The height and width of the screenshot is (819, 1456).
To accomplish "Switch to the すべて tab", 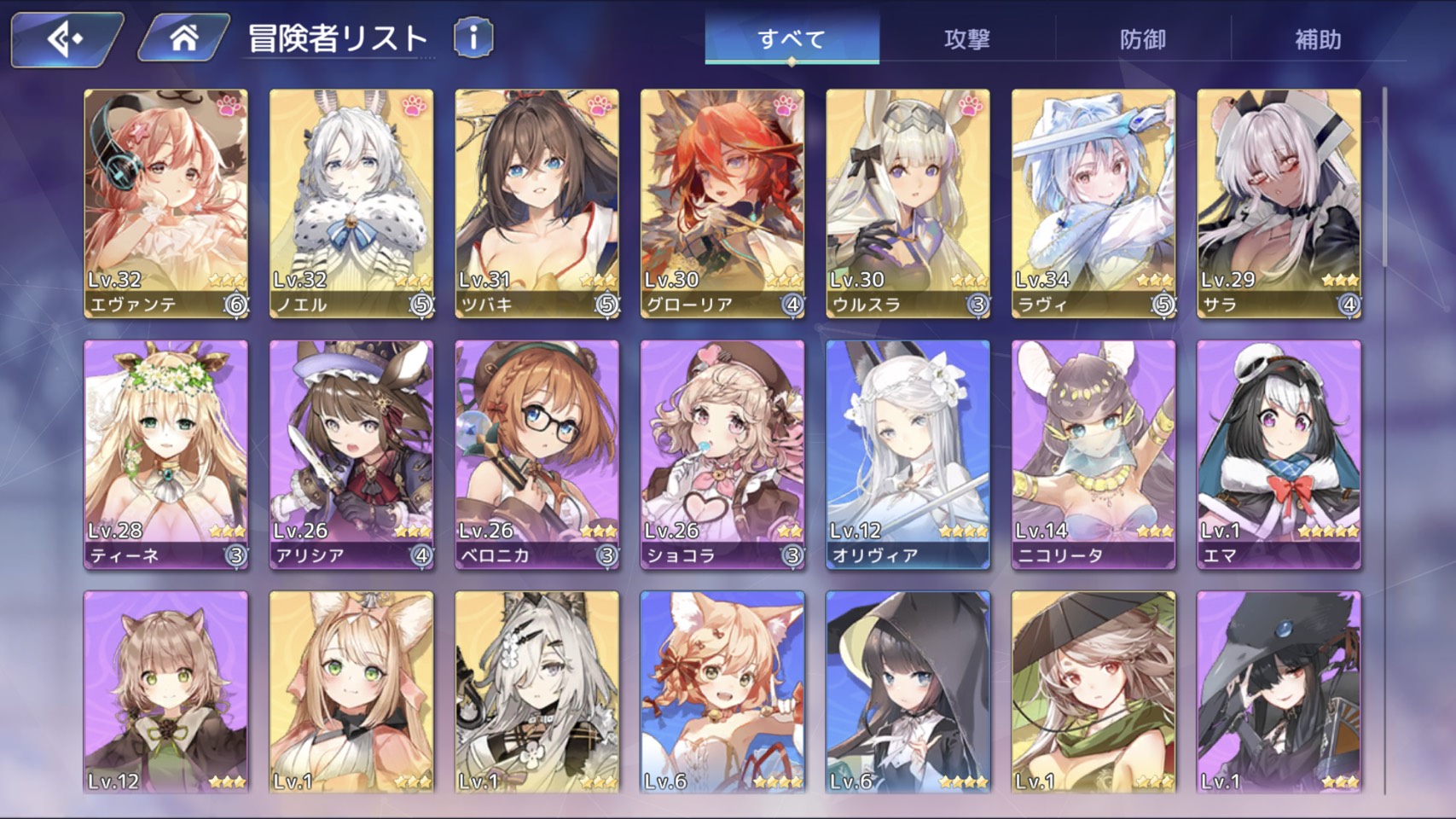I will (792, 39).
